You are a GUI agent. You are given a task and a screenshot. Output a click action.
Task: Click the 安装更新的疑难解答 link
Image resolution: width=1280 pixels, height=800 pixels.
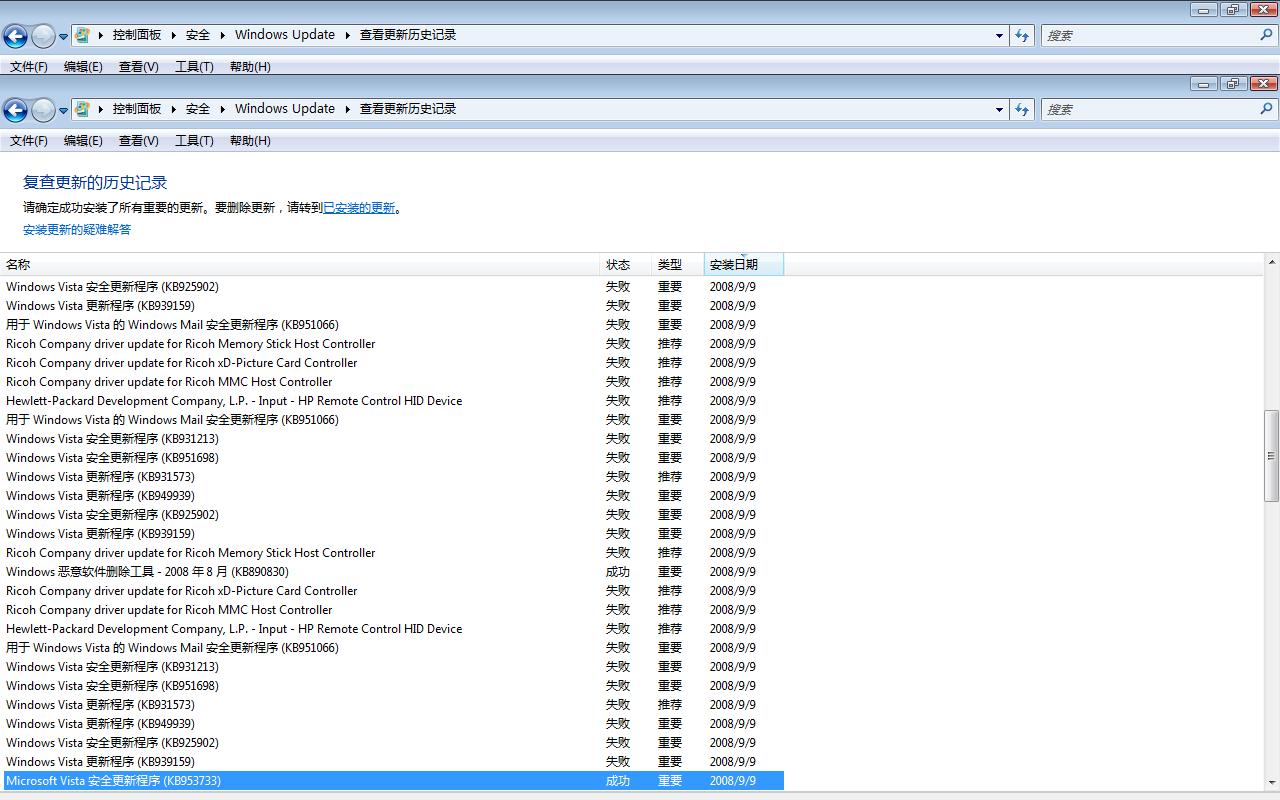(x=77, y=230)
